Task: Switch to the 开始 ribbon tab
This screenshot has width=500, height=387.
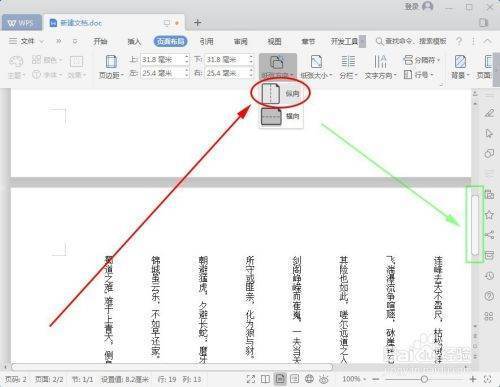Action: coord(100,41)
